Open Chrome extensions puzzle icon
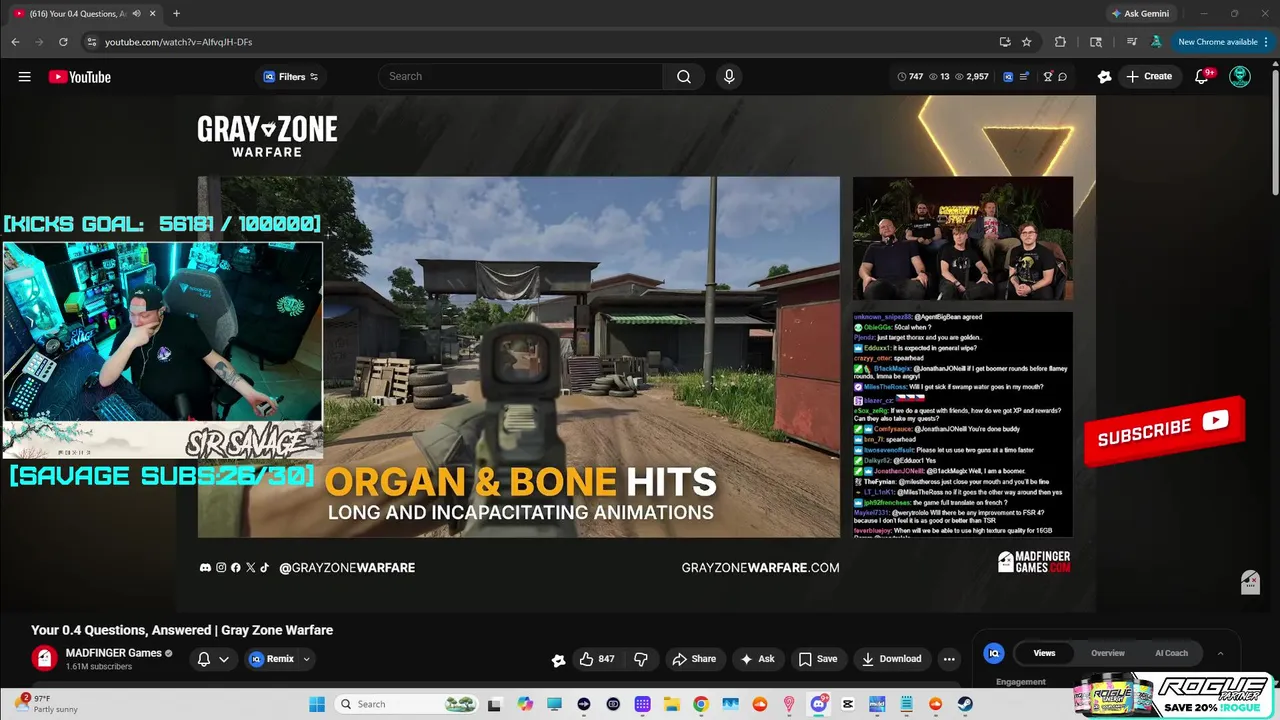This screenshot has width=1280, height=720. click(1060, 42)
